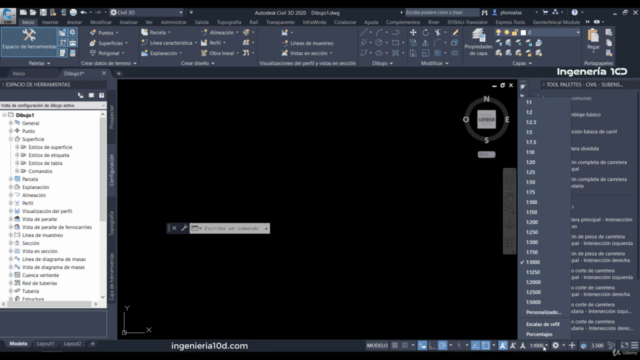
Task: Expand the Parcela node in settings tree
Action: click(11, 179)
